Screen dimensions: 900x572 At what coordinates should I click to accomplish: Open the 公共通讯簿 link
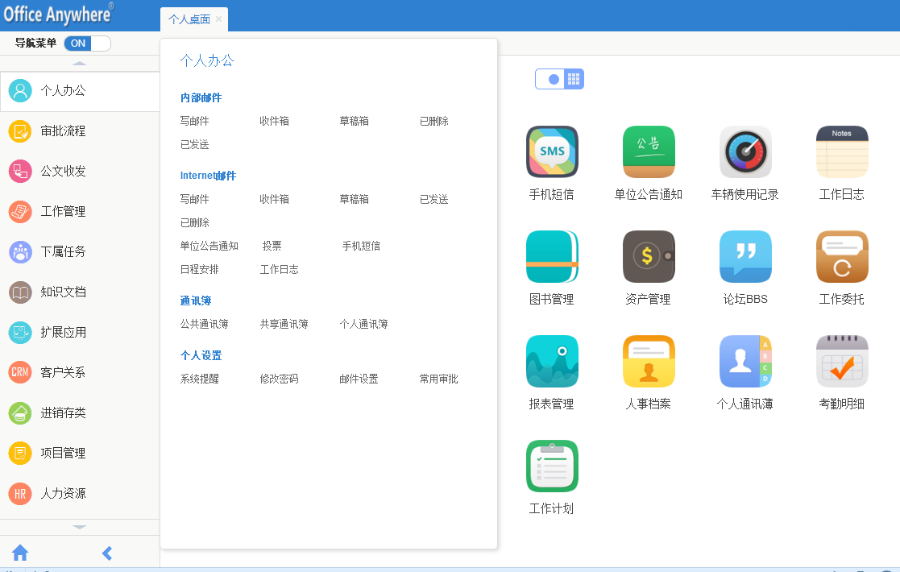pyautogui.click(x=204, y=324)
